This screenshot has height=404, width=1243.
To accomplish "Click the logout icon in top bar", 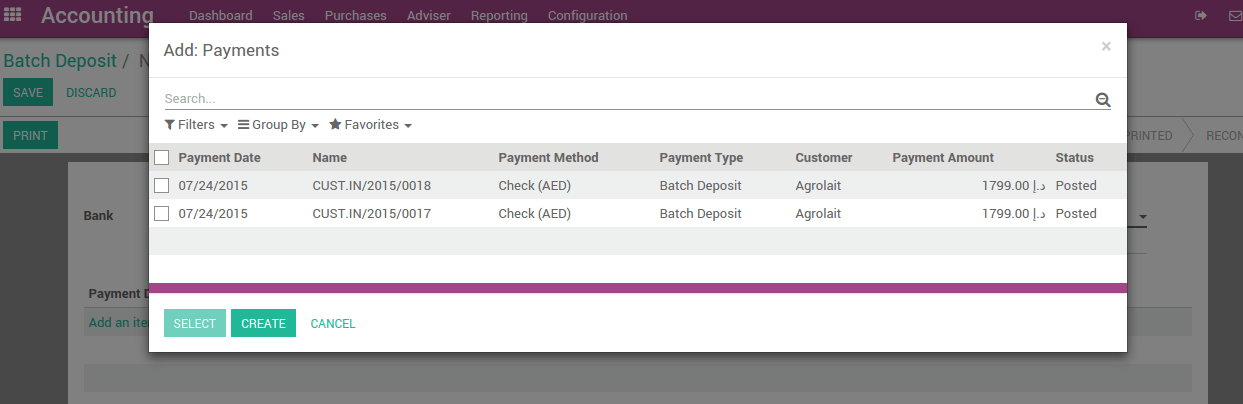I will 1201,16.
